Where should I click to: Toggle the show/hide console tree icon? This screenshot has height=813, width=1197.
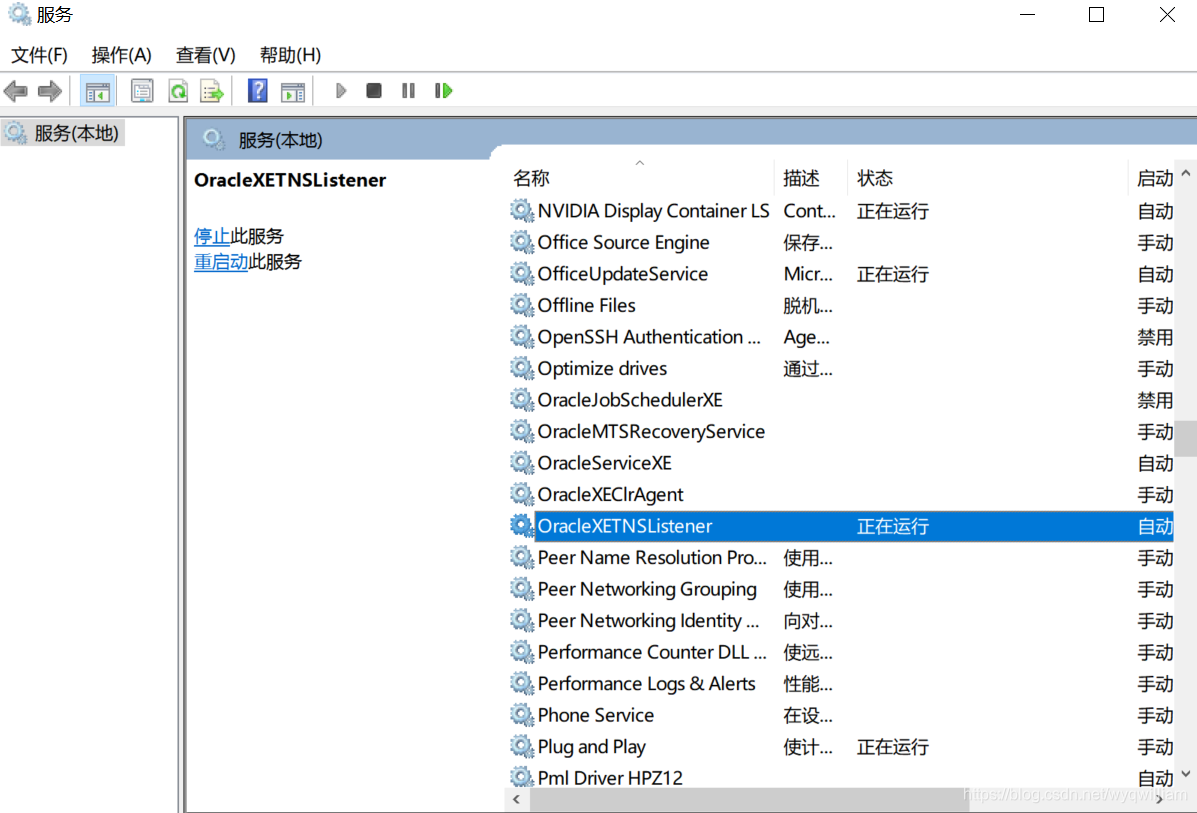pos(97,92)
